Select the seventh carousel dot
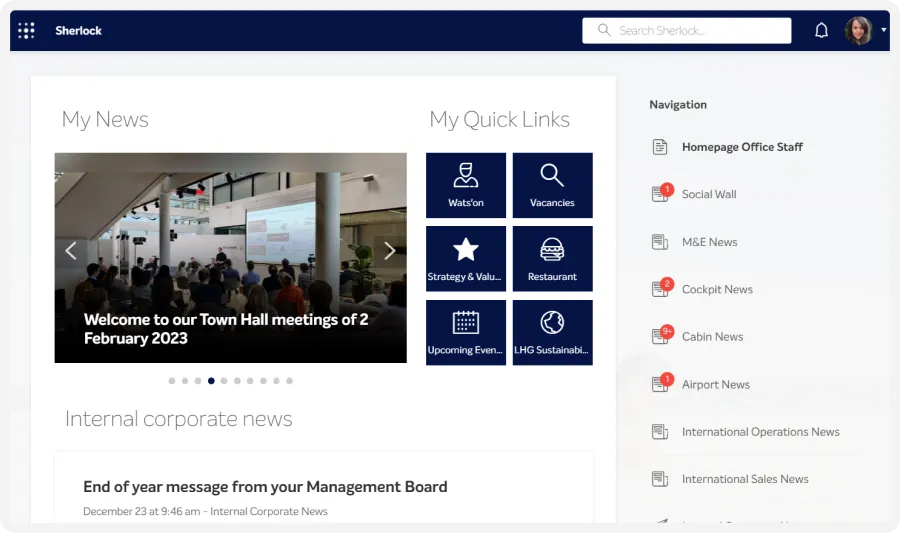This screenshot has width=900, height=533. point(250,381)
